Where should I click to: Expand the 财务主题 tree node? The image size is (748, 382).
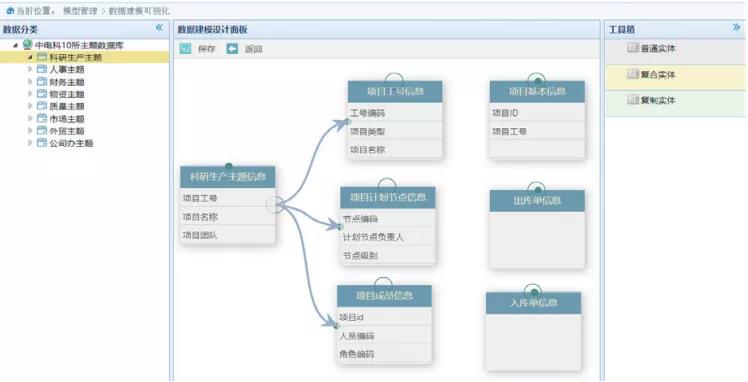coord(30,82)
